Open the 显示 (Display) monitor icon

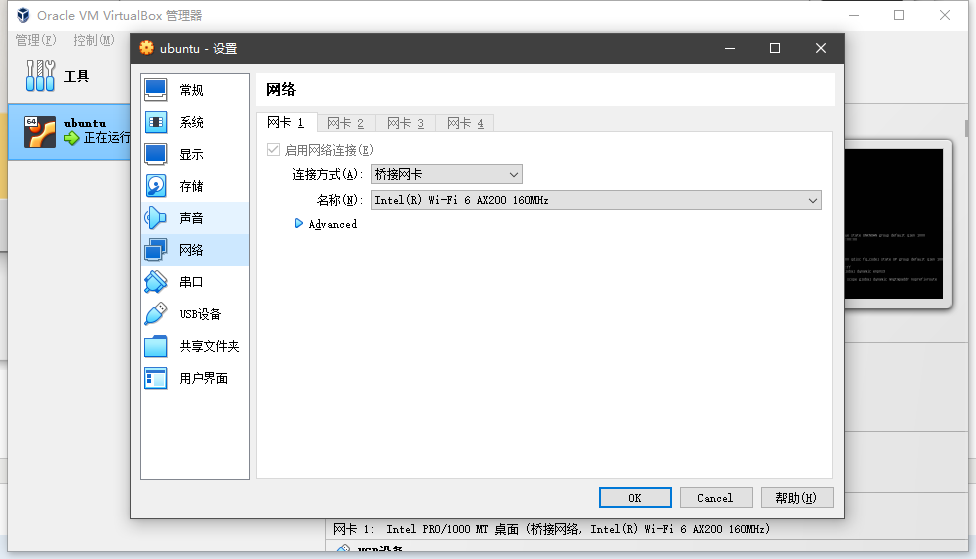[x=156, y=154]
